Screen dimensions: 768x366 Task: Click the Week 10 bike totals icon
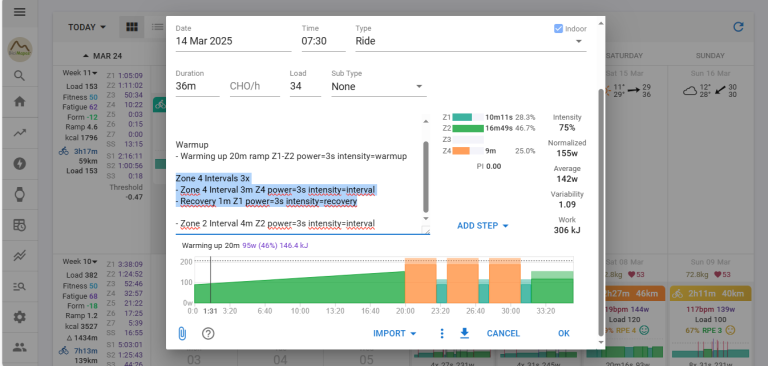pyautogui.click(x=64, y=350)
